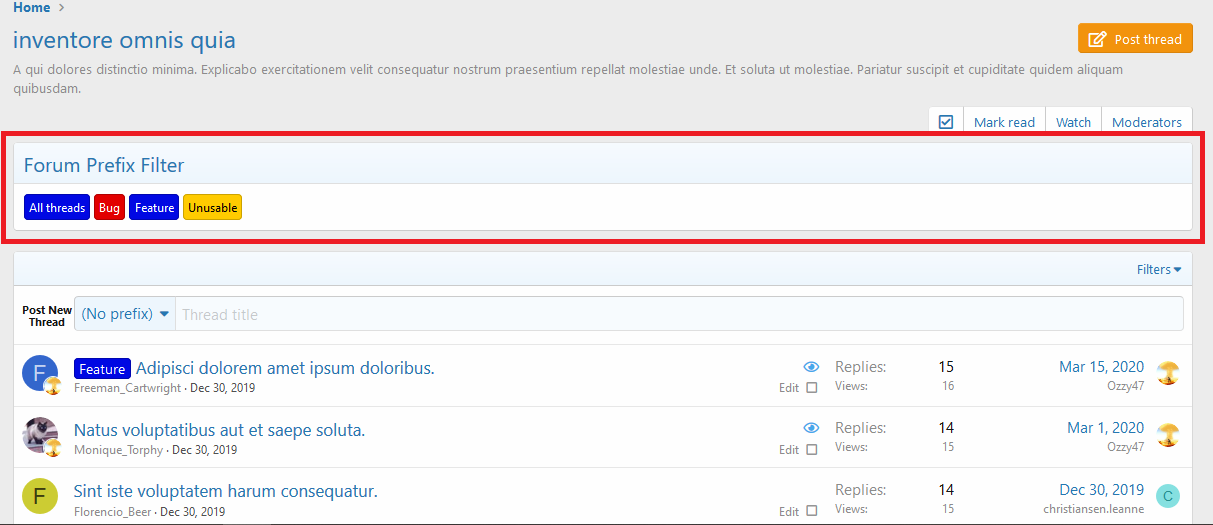
Task: Select the Moderators tab
Action: pos(1146,122)
